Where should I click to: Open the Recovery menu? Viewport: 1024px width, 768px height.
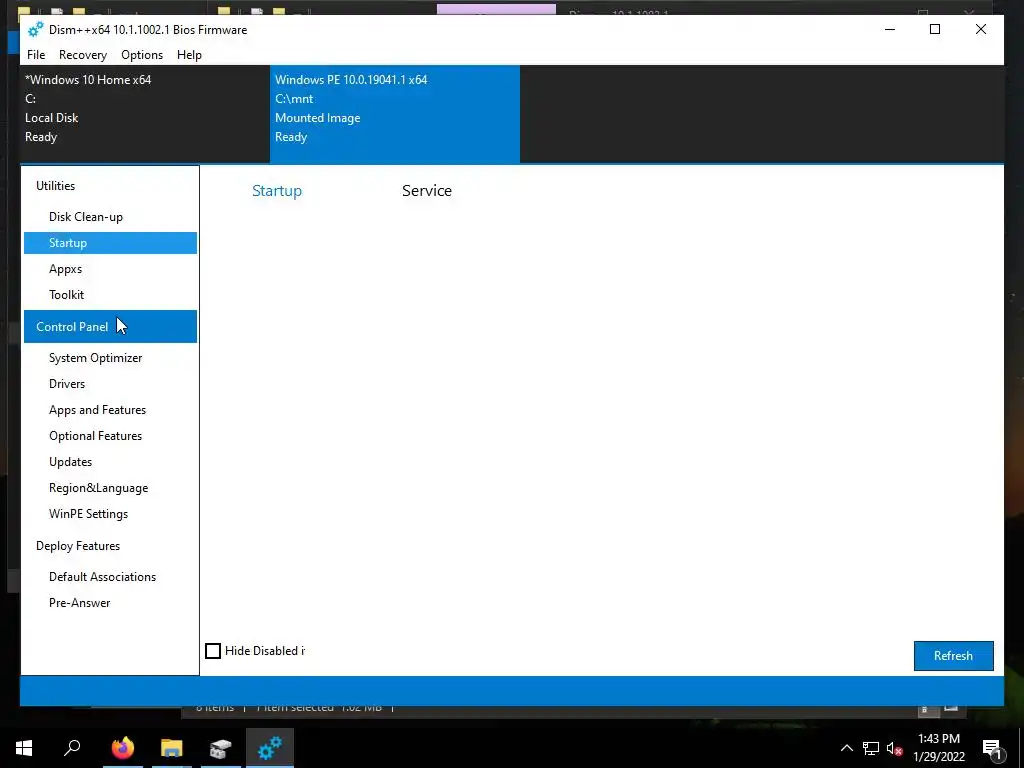point(83,55)
